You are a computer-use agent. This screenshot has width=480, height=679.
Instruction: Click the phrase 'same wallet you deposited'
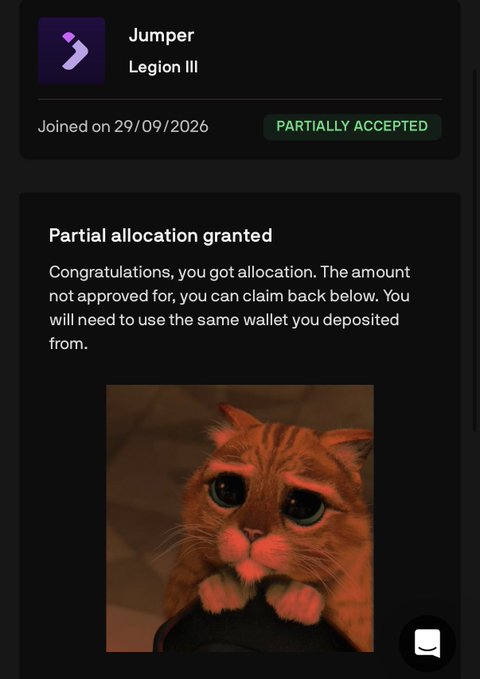[x=298, y=320]
